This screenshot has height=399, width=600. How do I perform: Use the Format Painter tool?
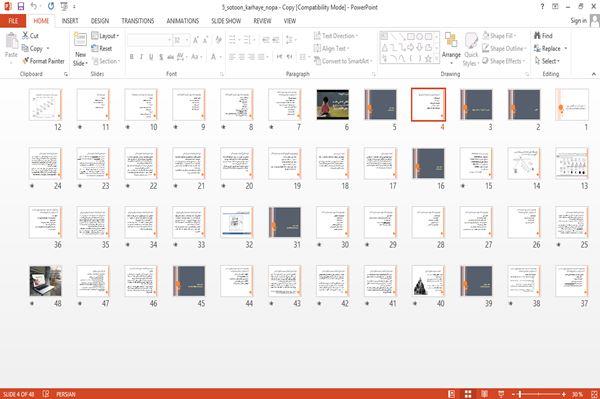pyautogui.click(x=43, y=61)
